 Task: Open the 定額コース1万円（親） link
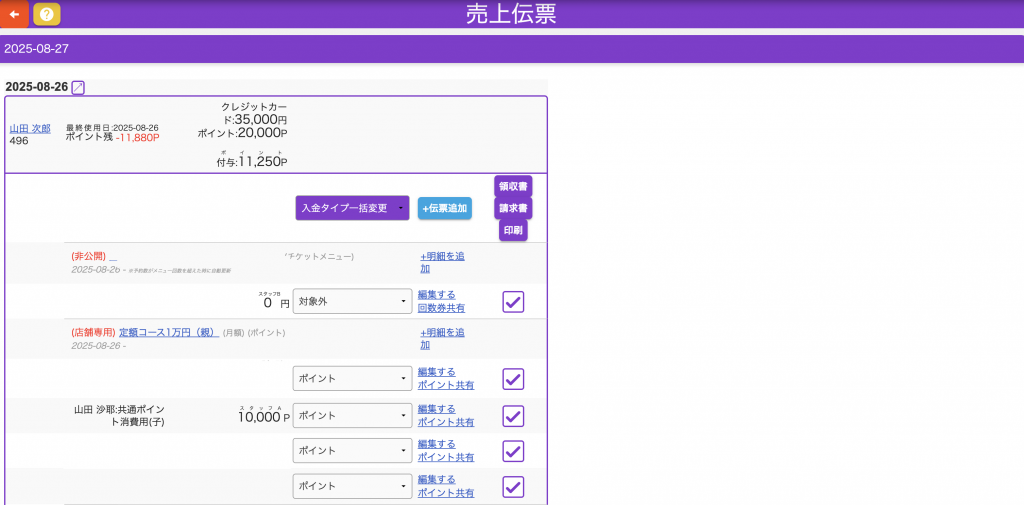tap(168, 332)
